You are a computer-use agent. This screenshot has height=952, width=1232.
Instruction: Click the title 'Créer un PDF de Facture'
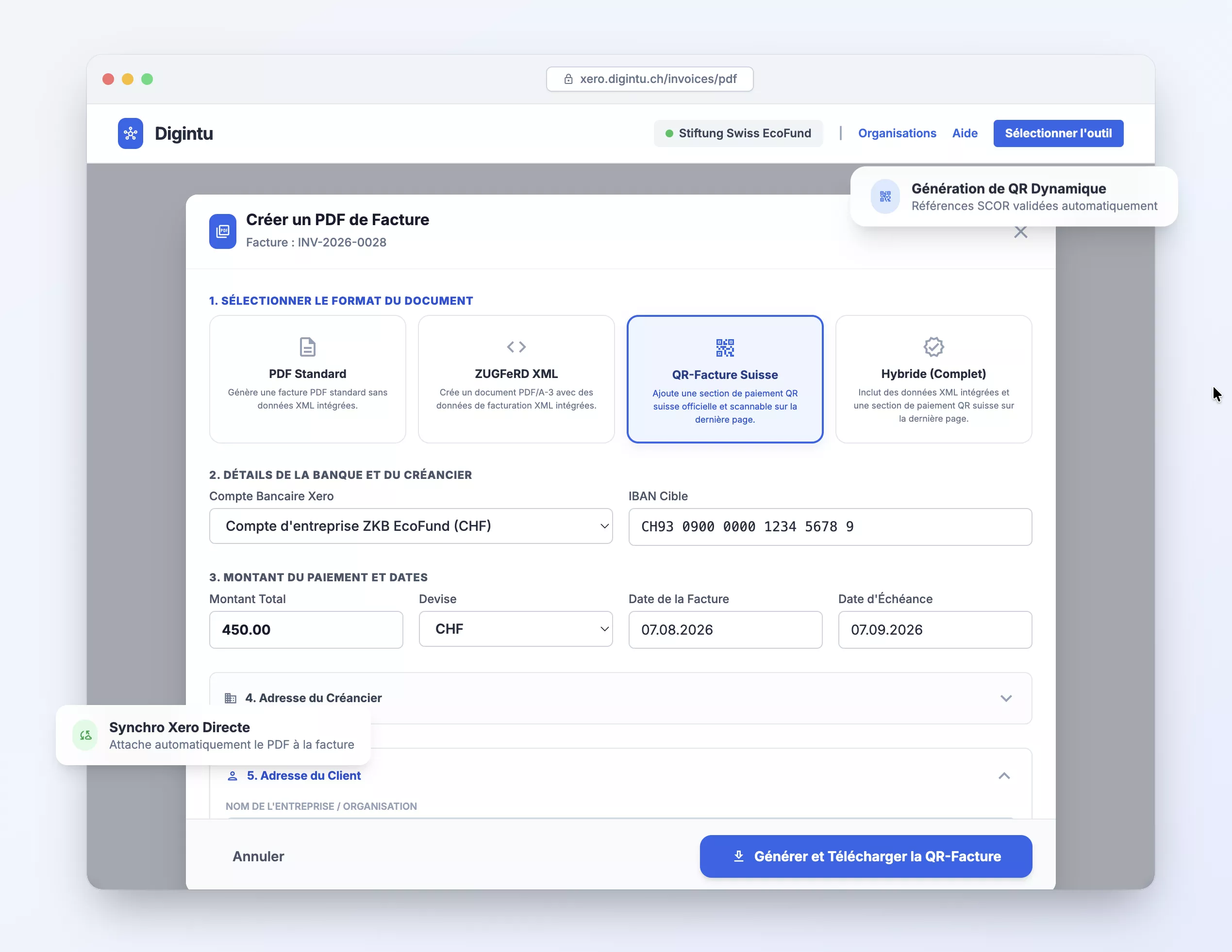[337, 220]
